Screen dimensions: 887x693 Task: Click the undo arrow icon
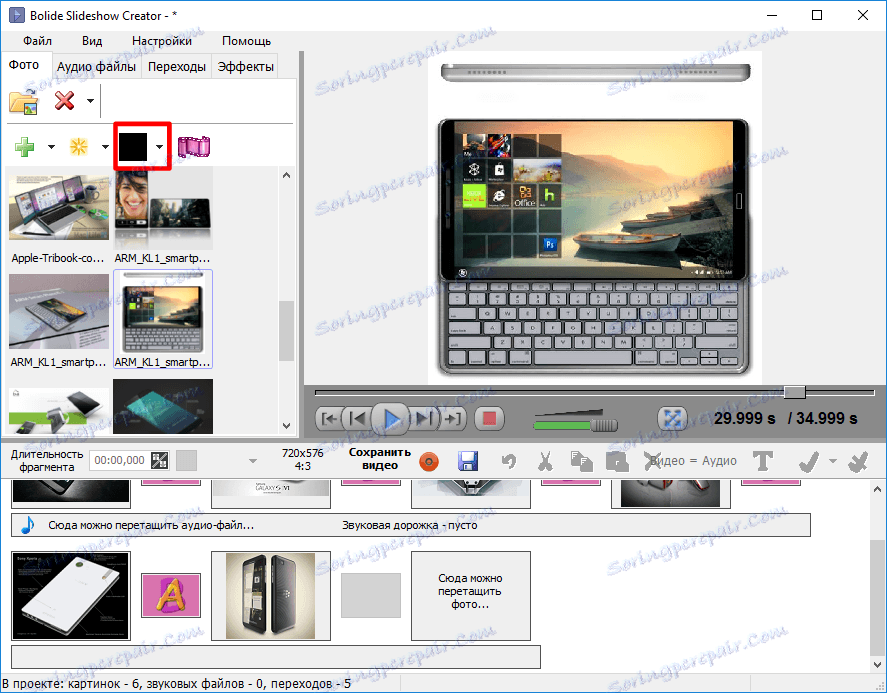click(508, 460)
